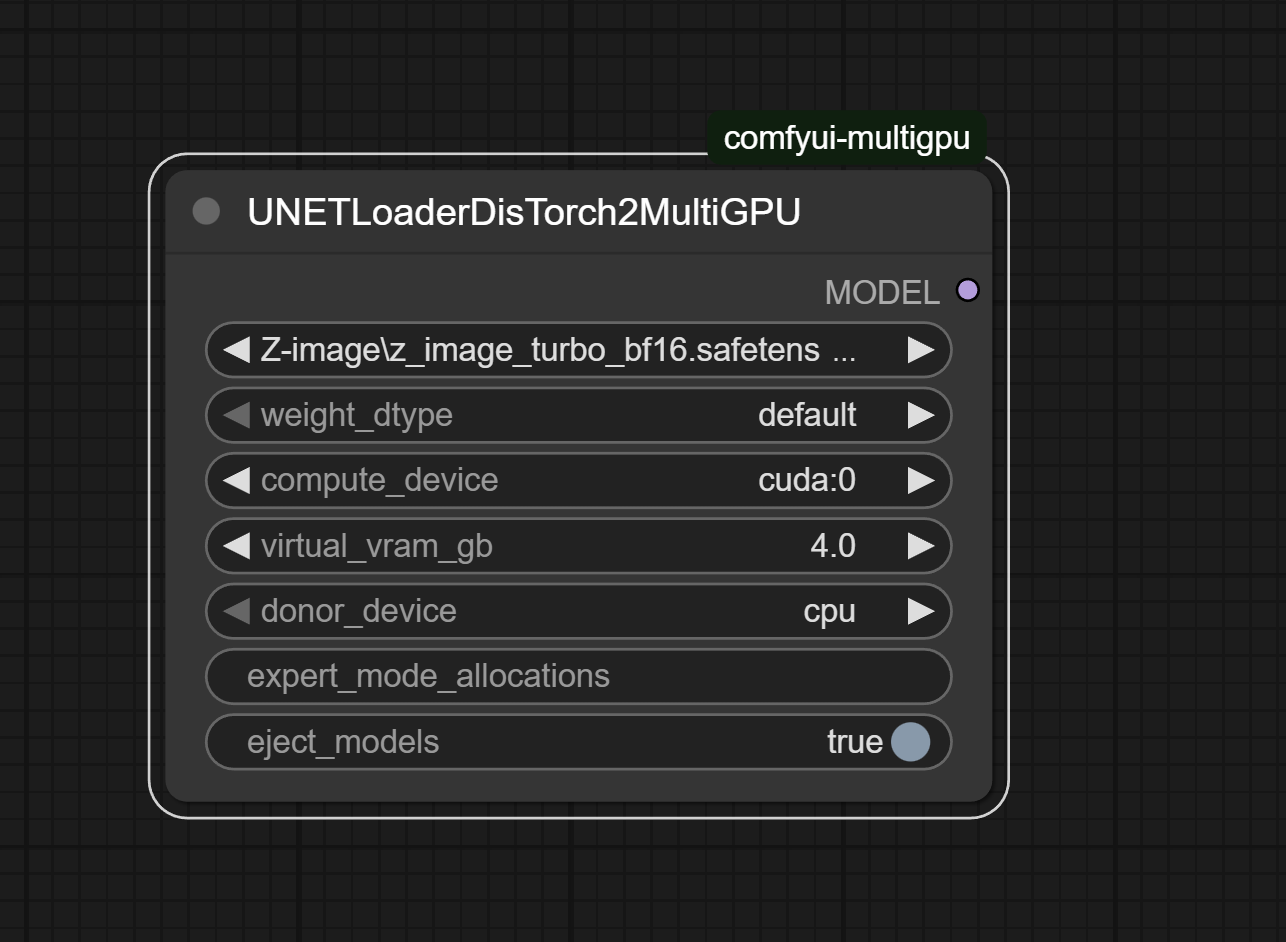
Task: Step weight_dtype to previous option
Action: tap(236, 415)
